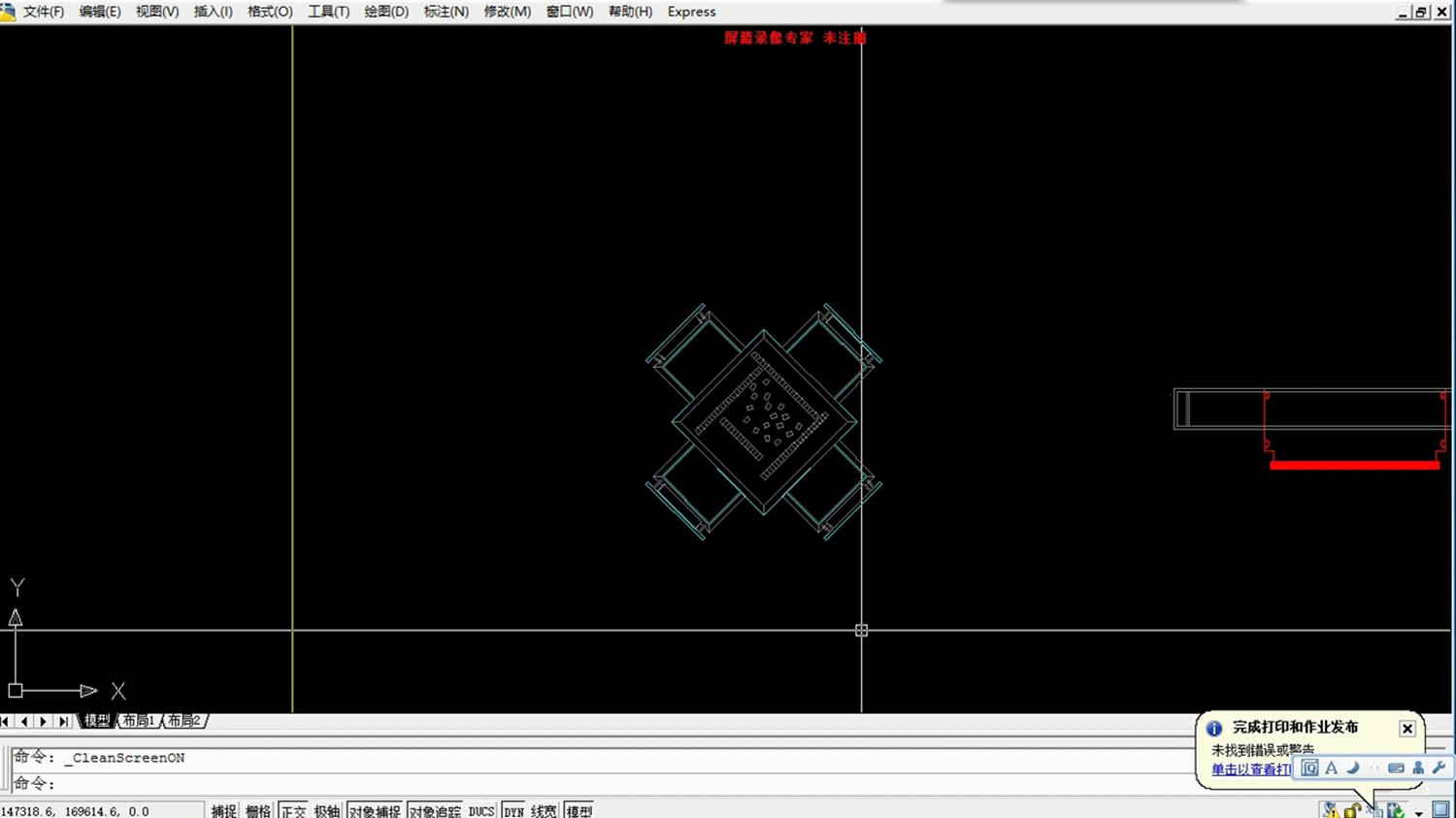Toggle DUCS dynamic UCS in status bar
The width and height of the screenshot is (1456, 818).
(x=481, y=810)
